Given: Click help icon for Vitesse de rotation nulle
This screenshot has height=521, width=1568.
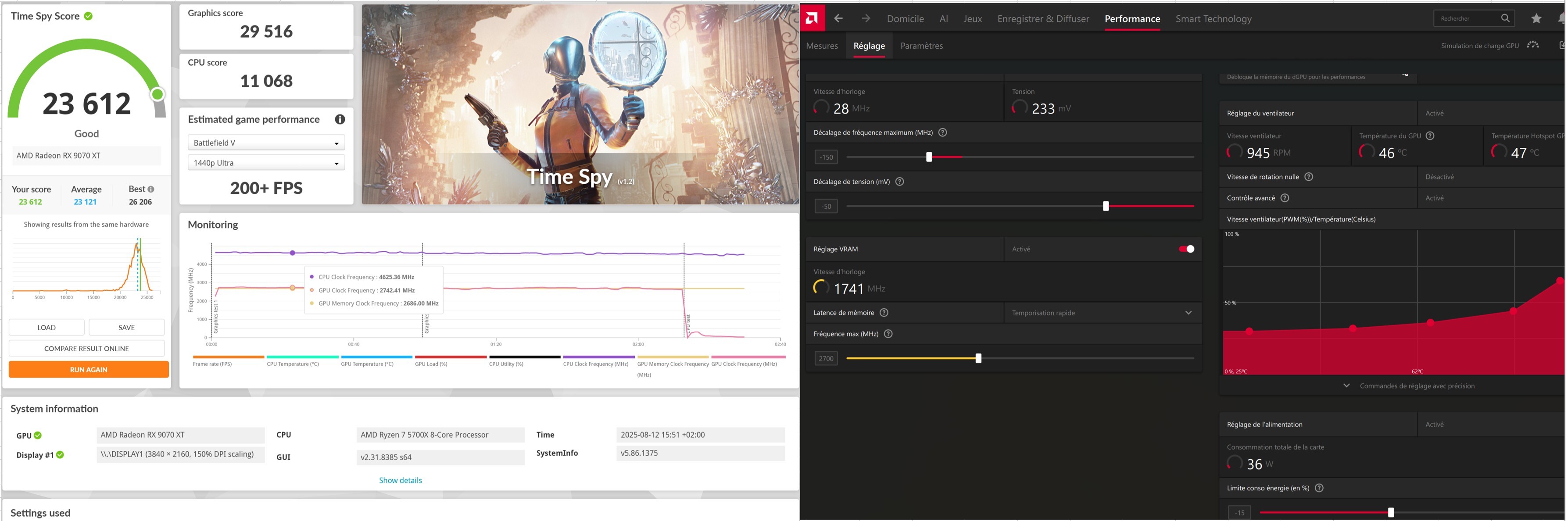Looking at the screenshot, I should coord(1309,176).
